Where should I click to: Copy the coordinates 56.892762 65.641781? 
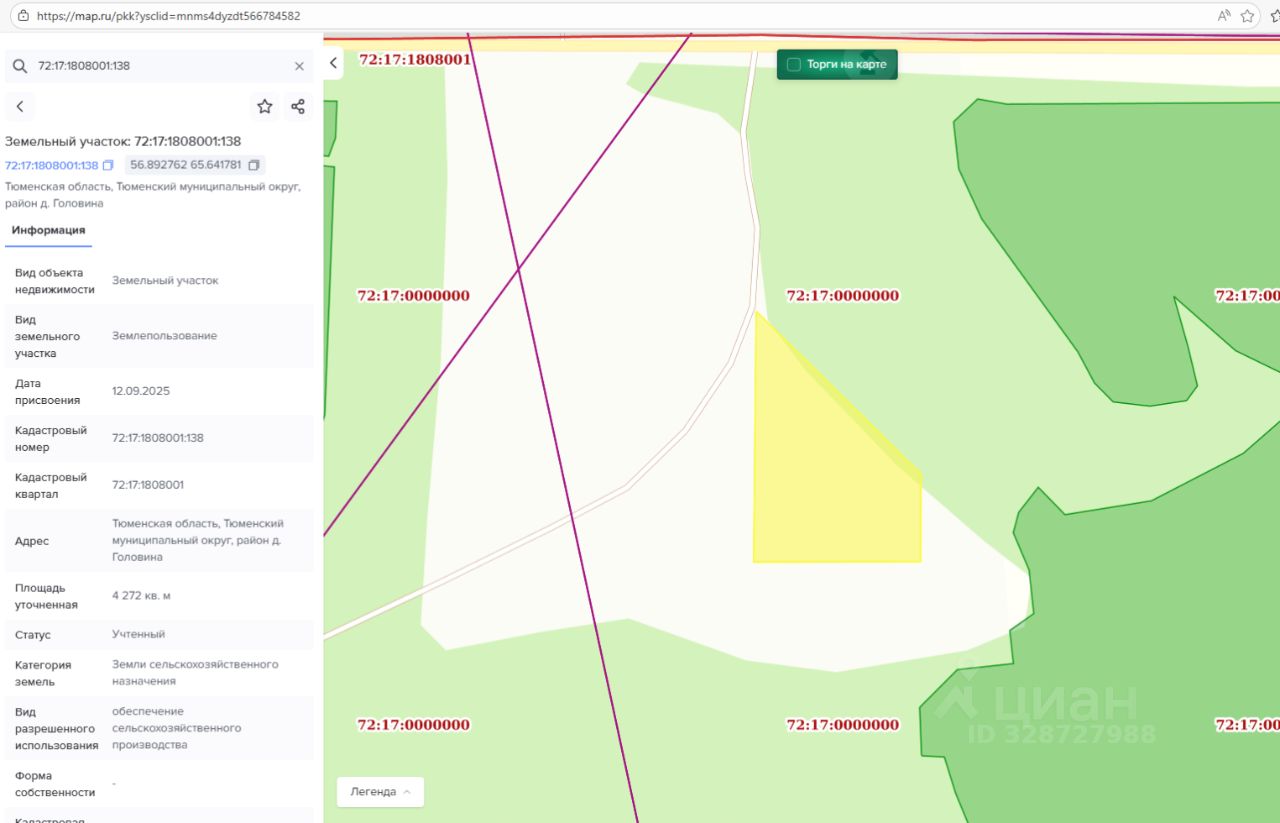254,165
